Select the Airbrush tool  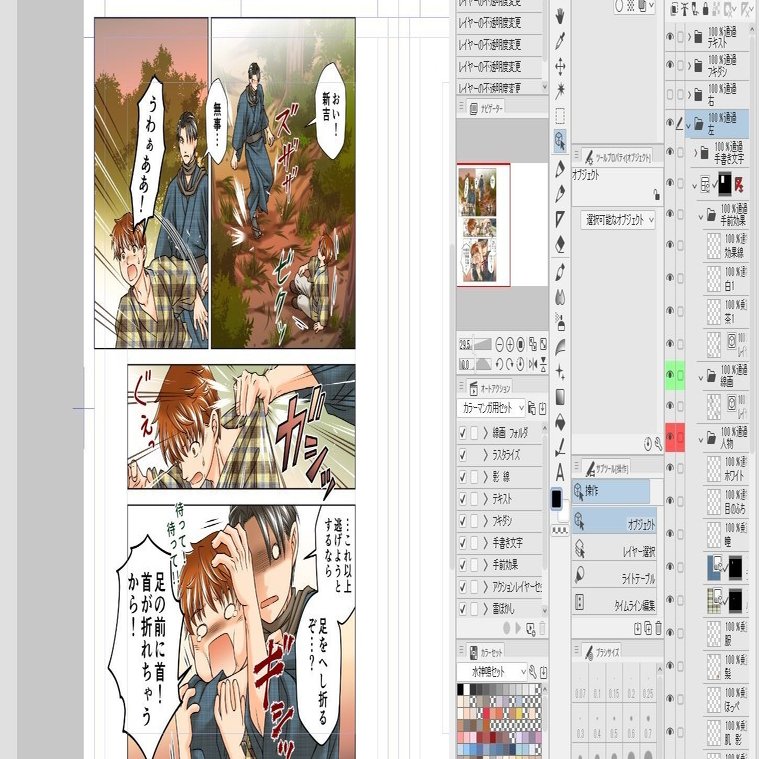pyautogui.click(x=560, y=322)
